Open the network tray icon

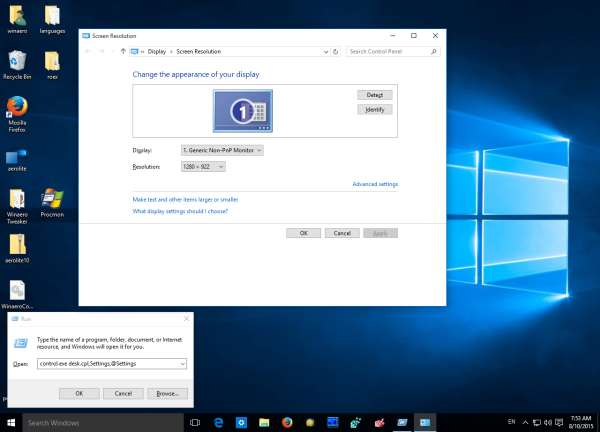[x=537, y=422]
